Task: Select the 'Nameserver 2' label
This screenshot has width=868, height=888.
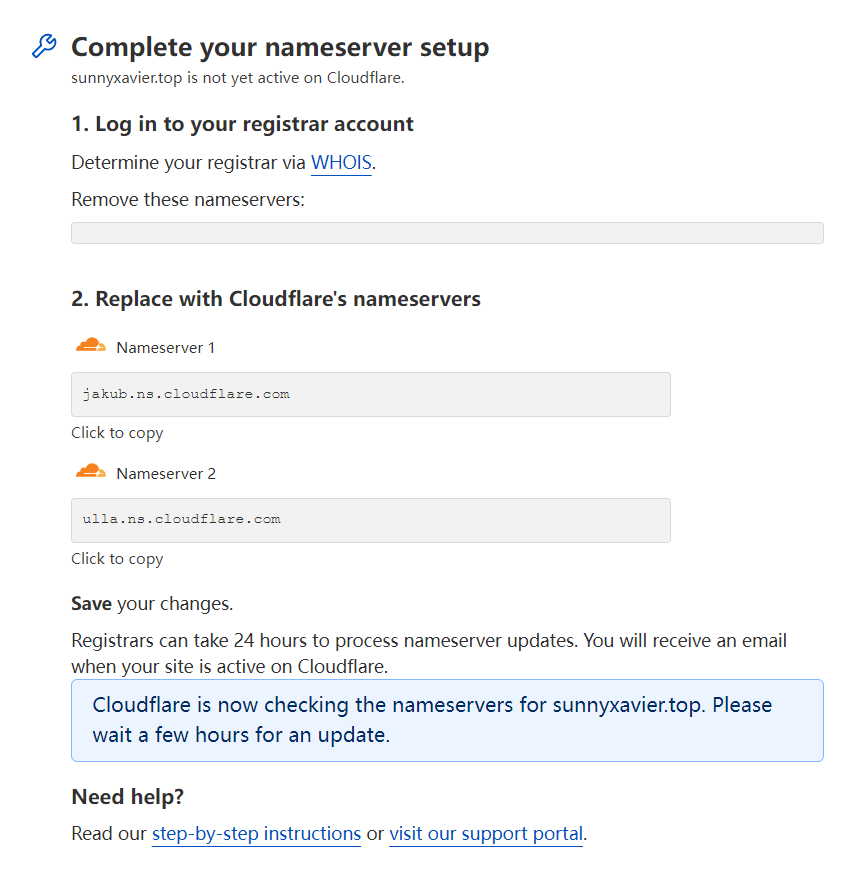Action: tap(166, 473)
